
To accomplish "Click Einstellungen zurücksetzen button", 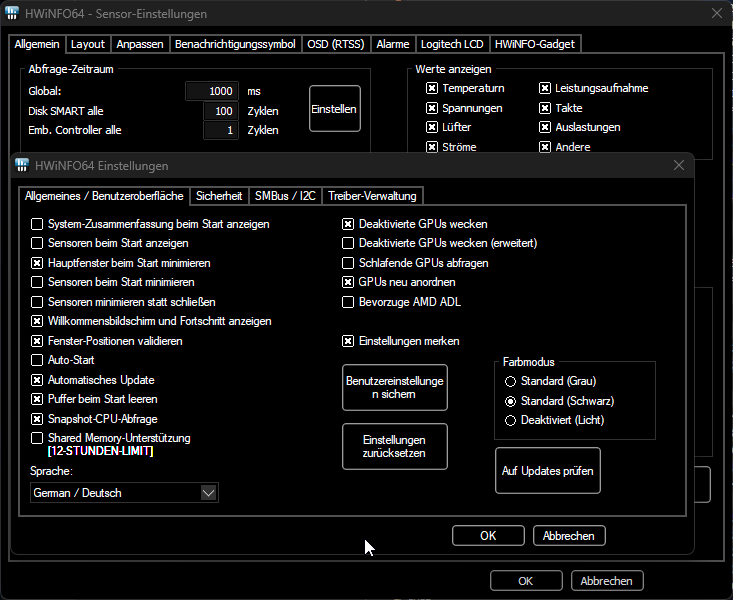I will [x=395, y=447].
